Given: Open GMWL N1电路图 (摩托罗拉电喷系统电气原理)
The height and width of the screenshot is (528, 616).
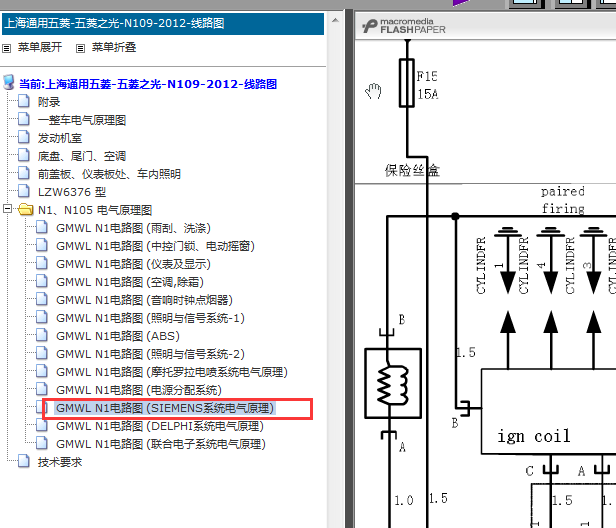Looking at the screenshot, I should point(172,372).
